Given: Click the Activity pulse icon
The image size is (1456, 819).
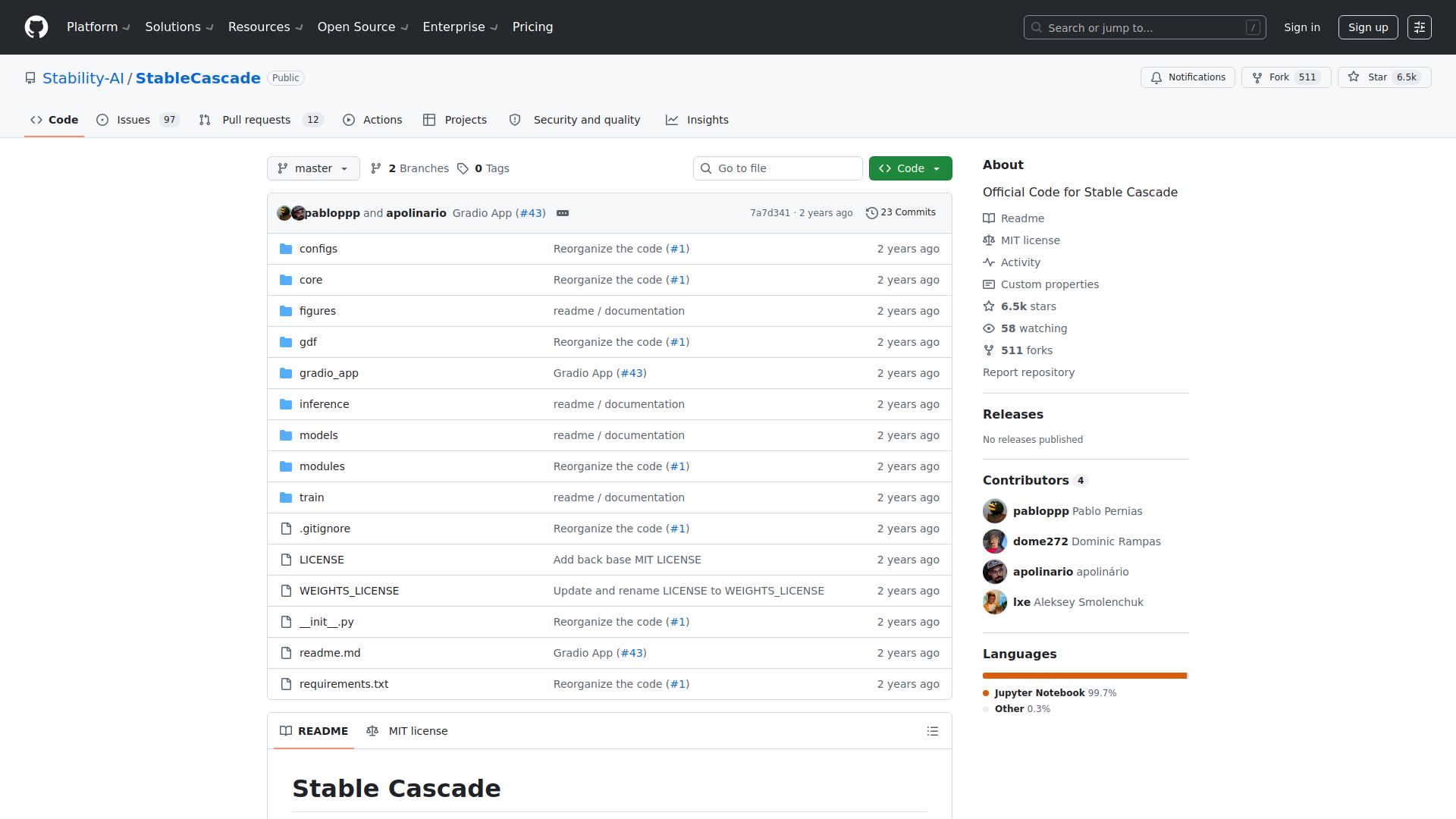Looking at the screenshot, I should point(989,262).
